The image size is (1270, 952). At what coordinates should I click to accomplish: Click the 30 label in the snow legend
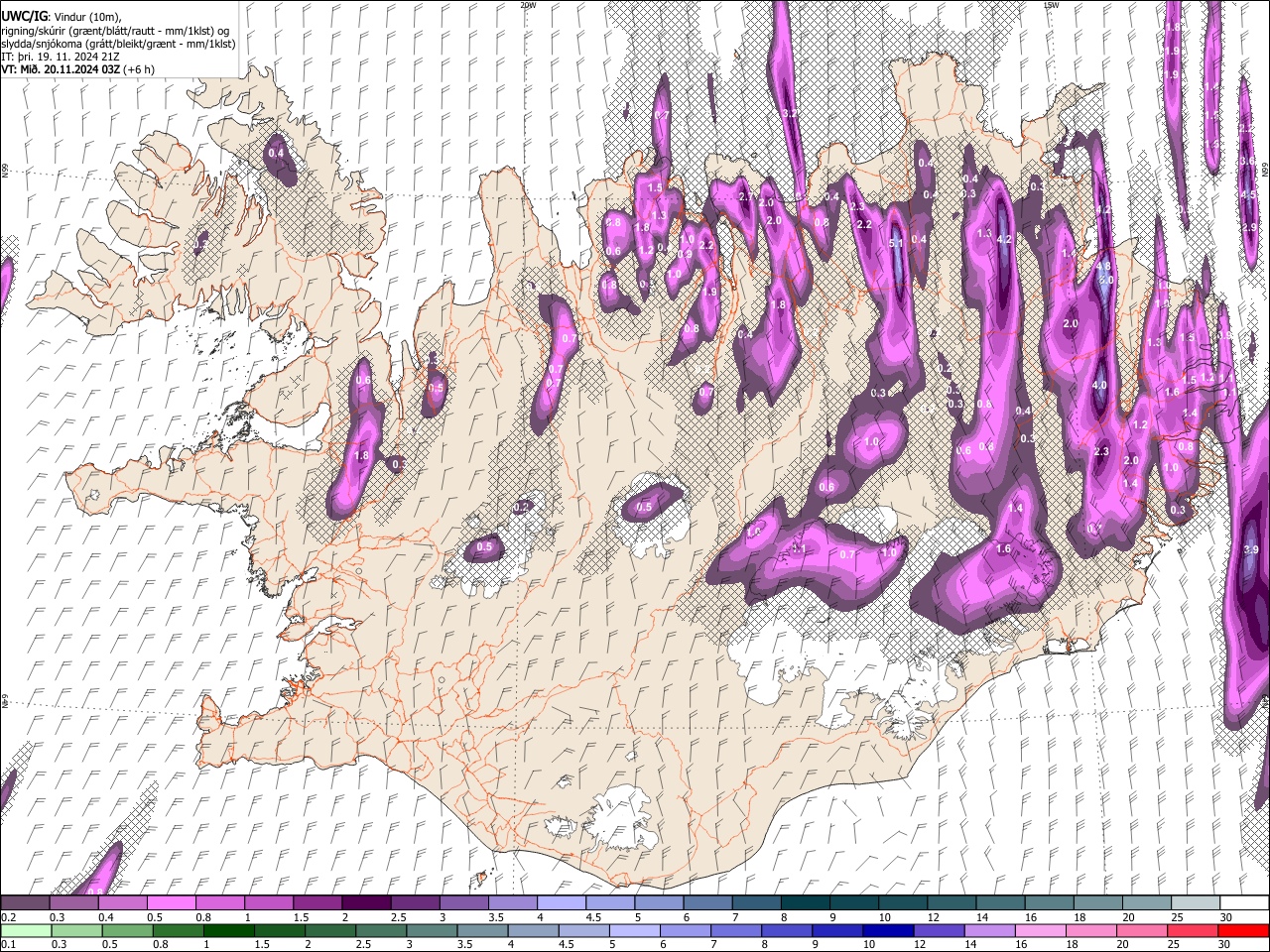1225,917
